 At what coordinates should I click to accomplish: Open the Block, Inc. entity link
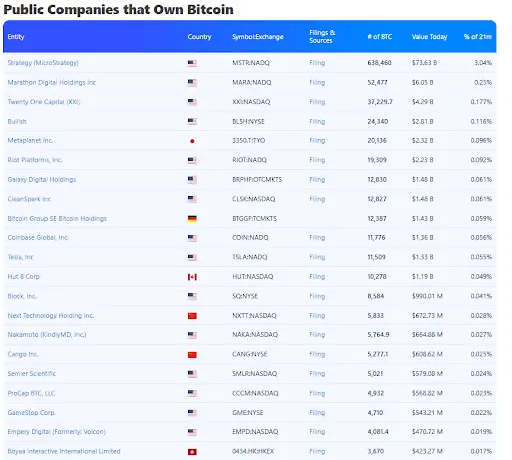tap(22, 296)
